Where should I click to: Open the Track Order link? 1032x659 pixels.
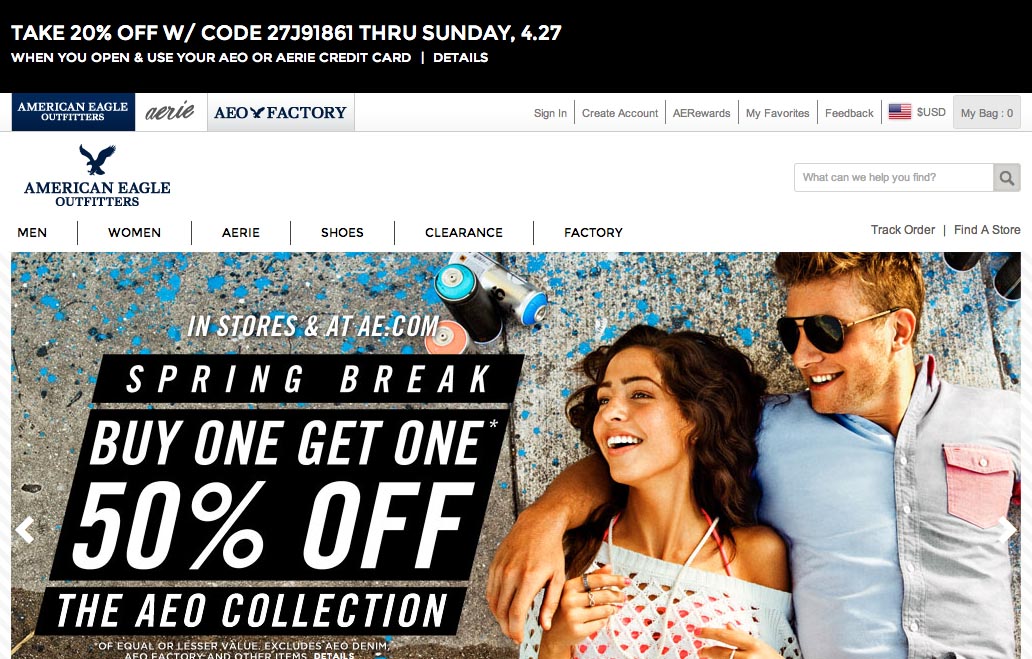[902, 230]
